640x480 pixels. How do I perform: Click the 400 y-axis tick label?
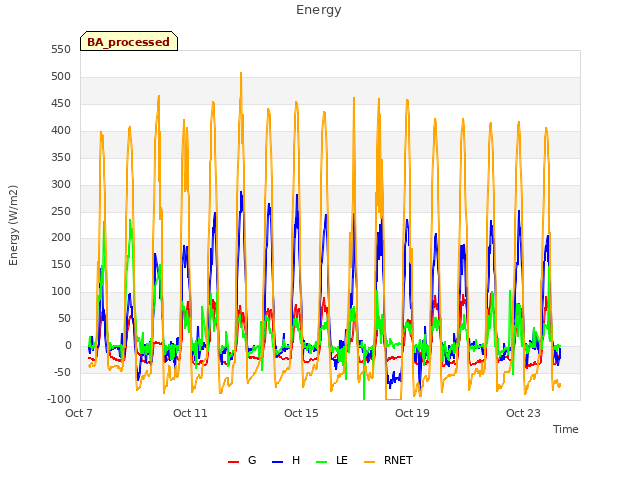61,130
